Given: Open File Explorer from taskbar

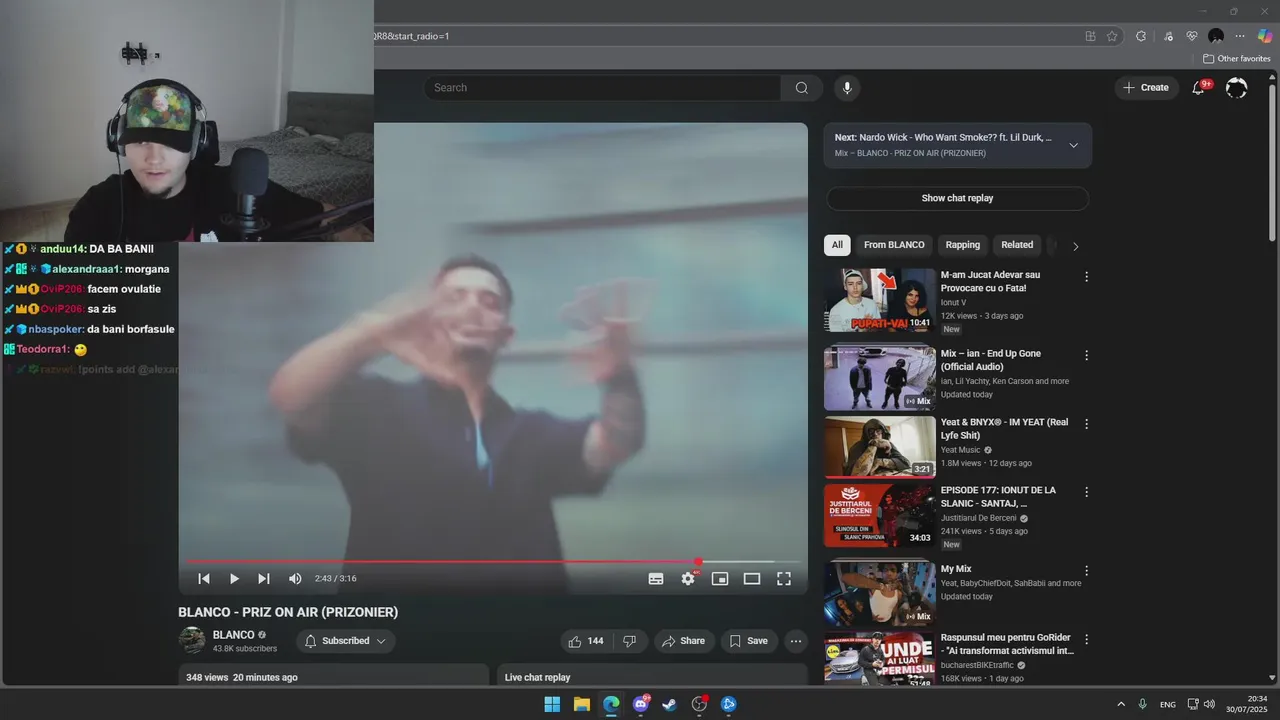Looking at the screenshot, I should click(x=581, y=704).
